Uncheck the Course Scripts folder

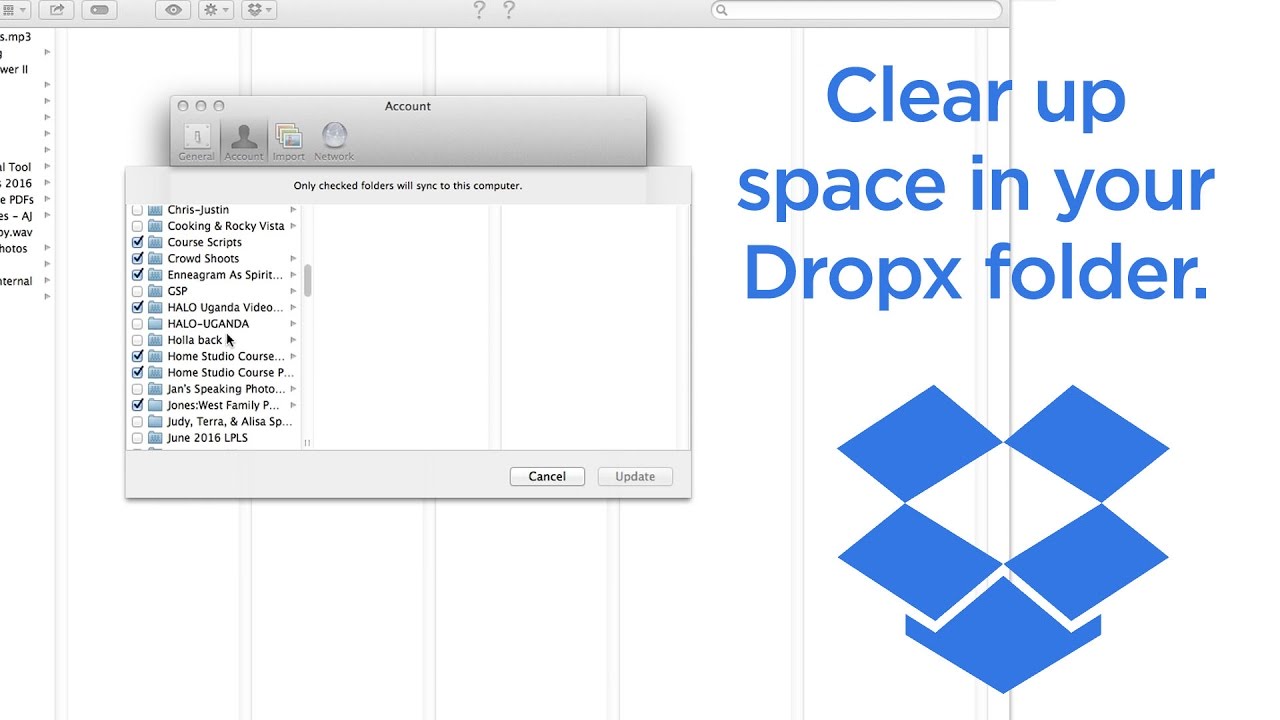click(x=137, y=242)
